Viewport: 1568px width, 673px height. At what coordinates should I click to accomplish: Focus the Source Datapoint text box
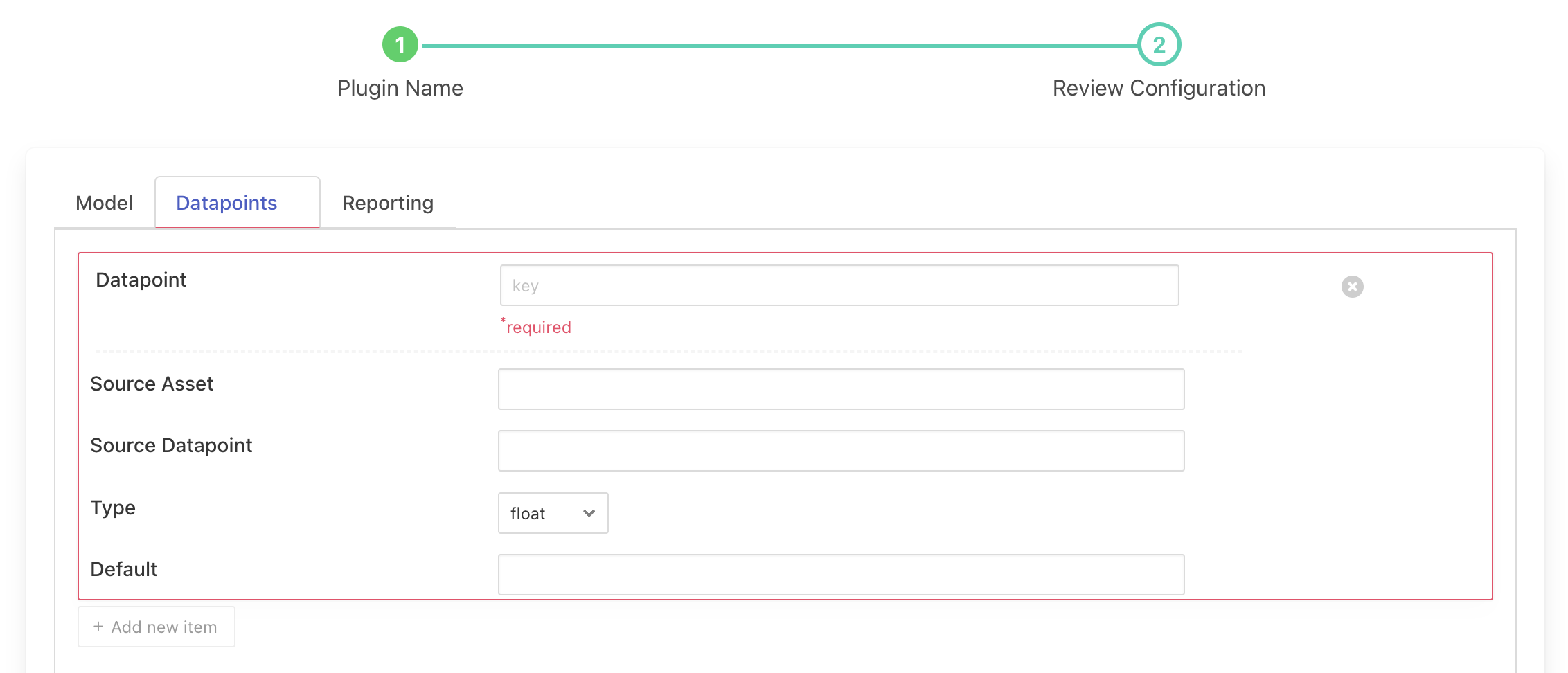(841, 451)
